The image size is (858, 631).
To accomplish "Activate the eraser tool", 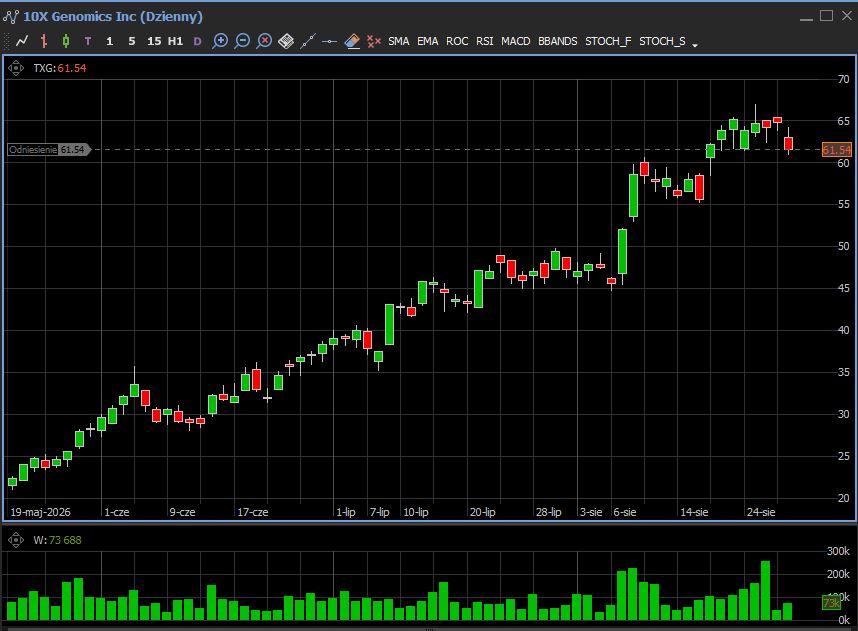I will (x=352, y=41).
